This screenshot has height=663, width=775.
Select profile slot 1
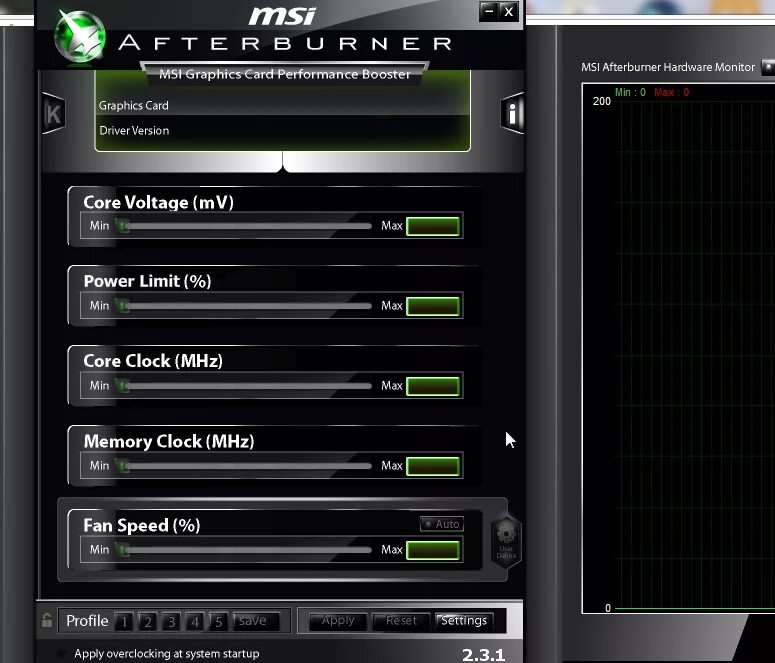(124, 621)
